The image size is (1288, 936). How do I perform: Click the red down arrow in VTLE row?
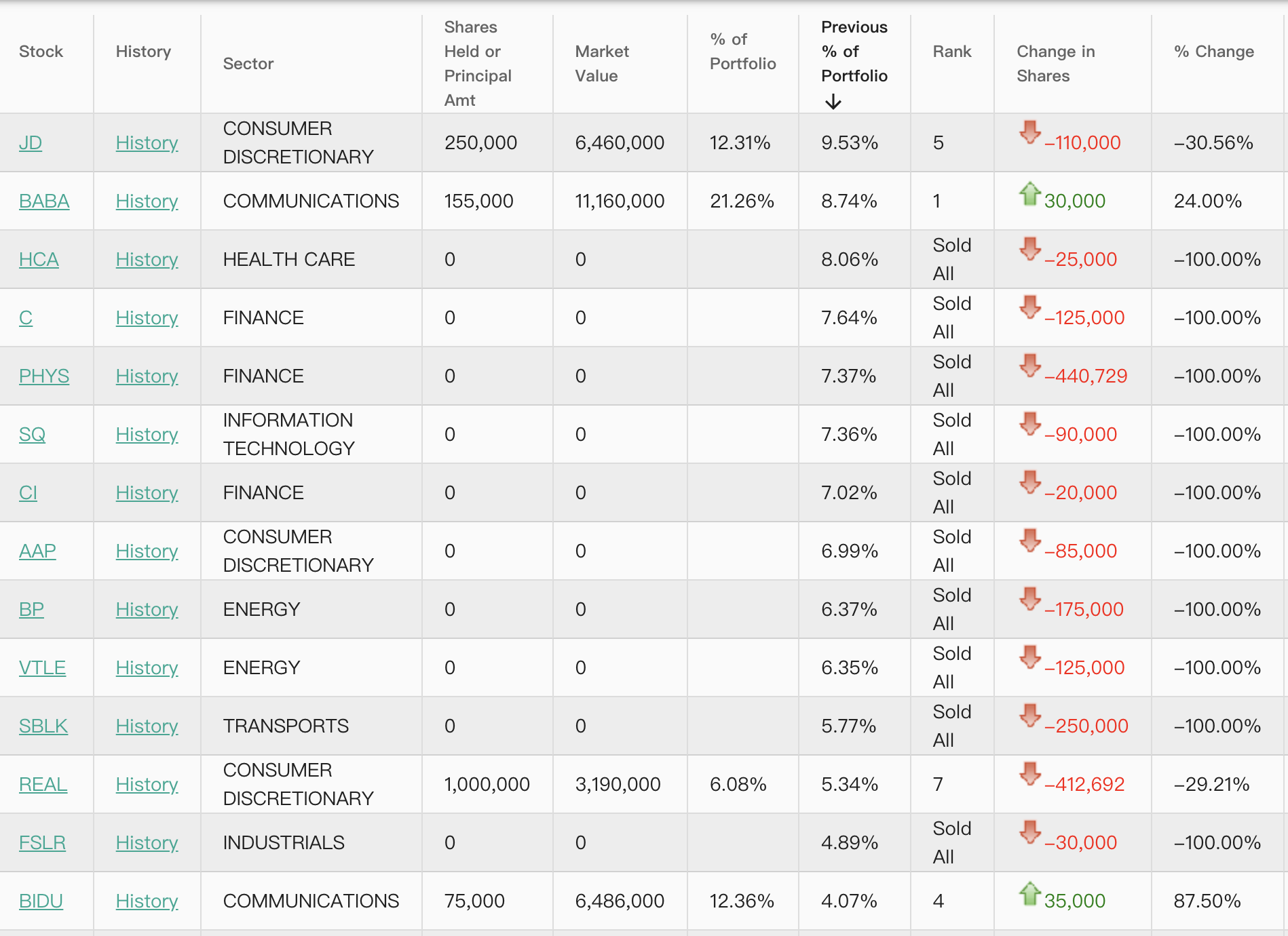1030,657
